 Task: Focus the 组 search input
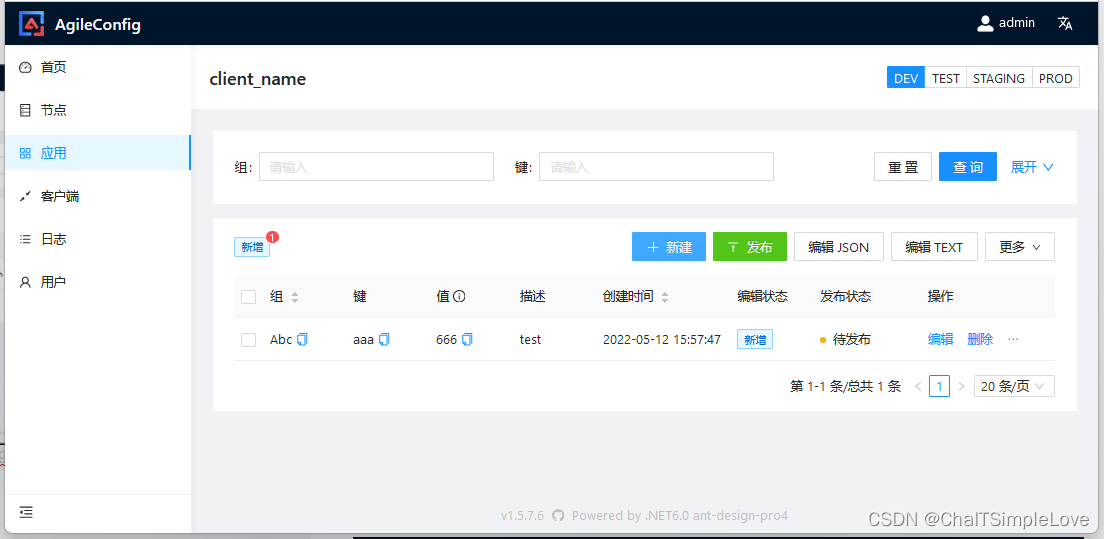pyautogui.click(x=377, y=167)
